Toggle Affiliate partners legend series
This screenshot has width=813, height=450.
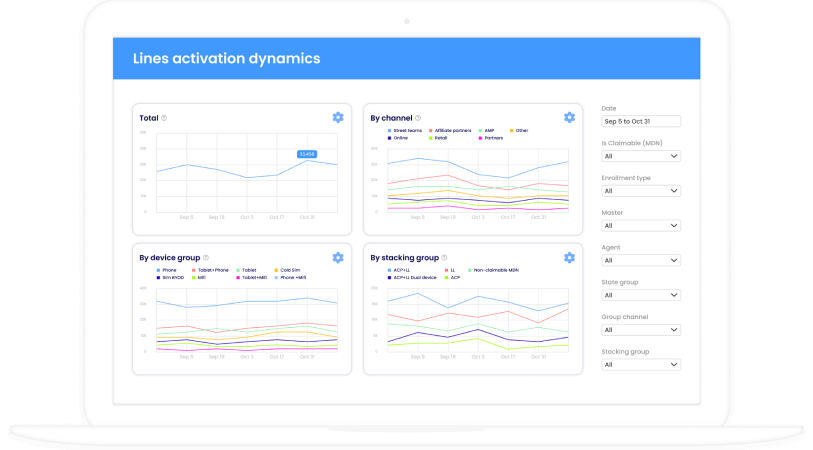[x=450, y=130]
